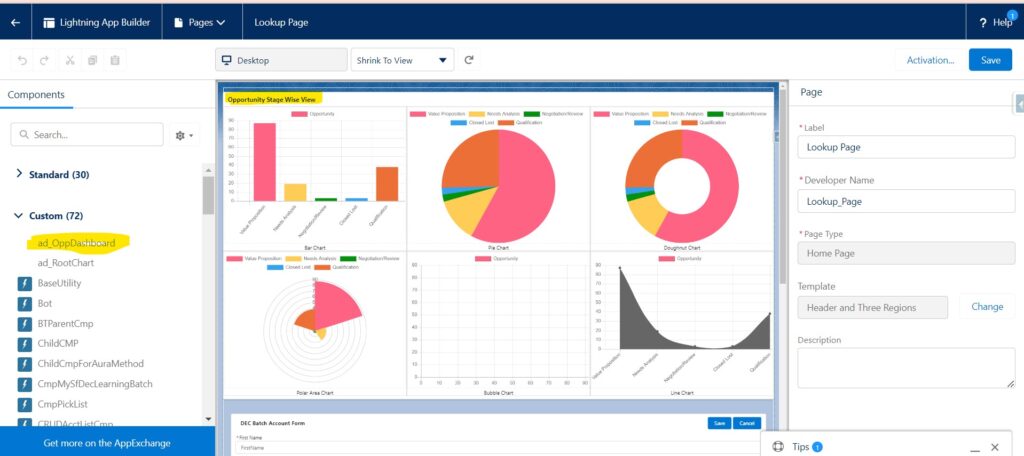Select the ad_OppDashboard component
Image resolution: width=1024 pixels, height=456 pixels.
point(76,243)
